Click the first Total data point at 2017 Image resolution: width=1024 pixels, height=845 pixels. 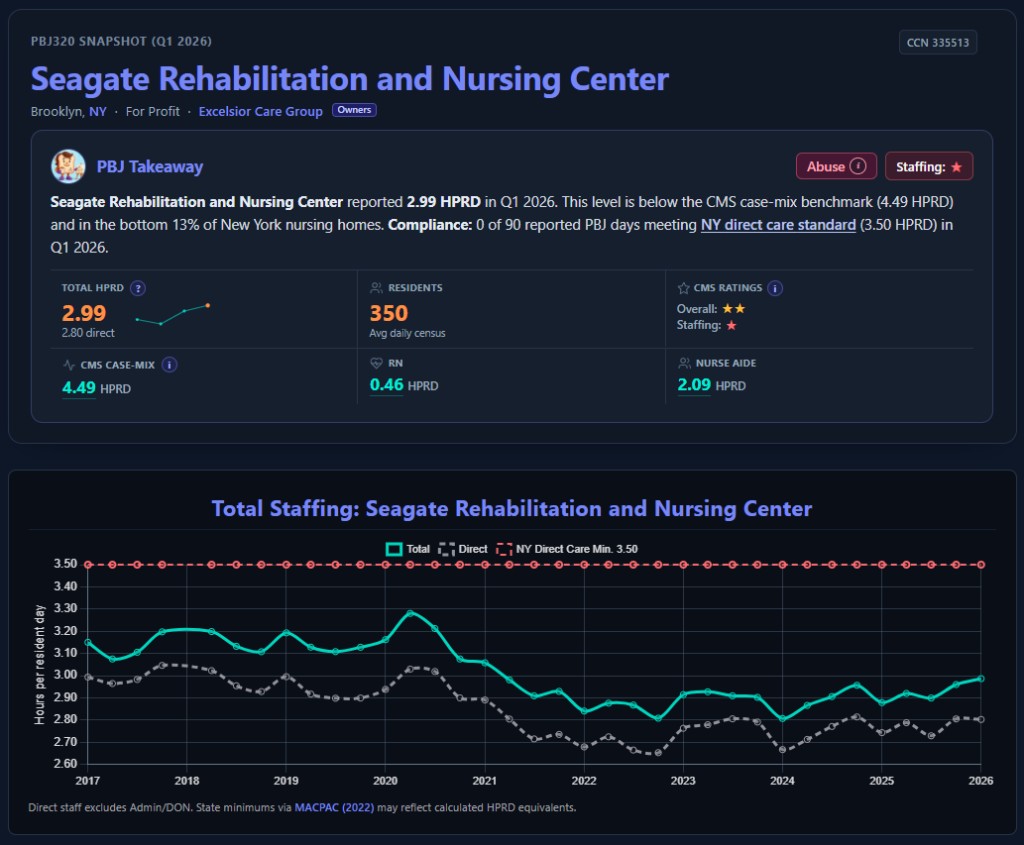click(x=88, y=643)
